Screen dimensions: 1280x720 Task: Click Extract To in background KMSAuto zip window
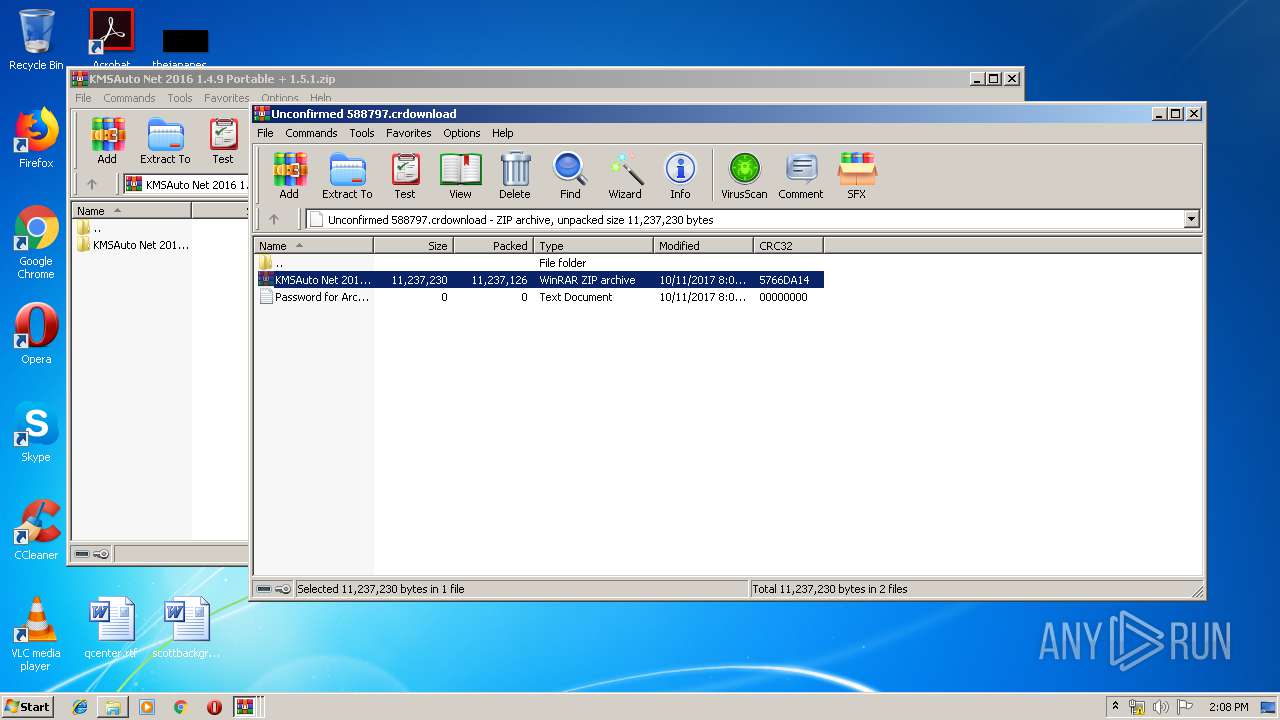point(165,141)
